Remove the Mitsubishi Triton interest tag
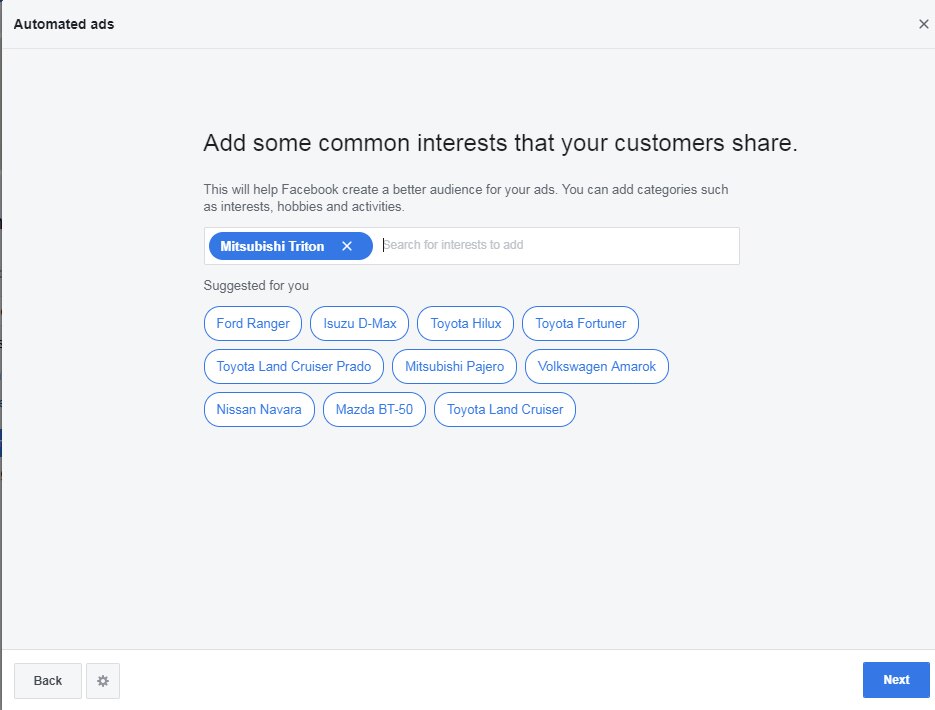Screen dimensions: 935x710 tap(348, 245)
